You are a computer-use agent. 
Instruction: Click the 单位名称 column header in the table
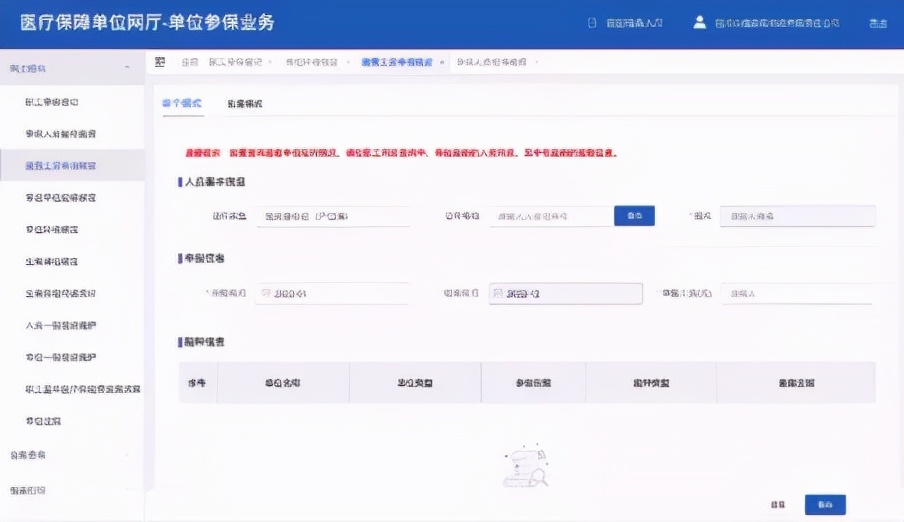[x=282, y=382]
